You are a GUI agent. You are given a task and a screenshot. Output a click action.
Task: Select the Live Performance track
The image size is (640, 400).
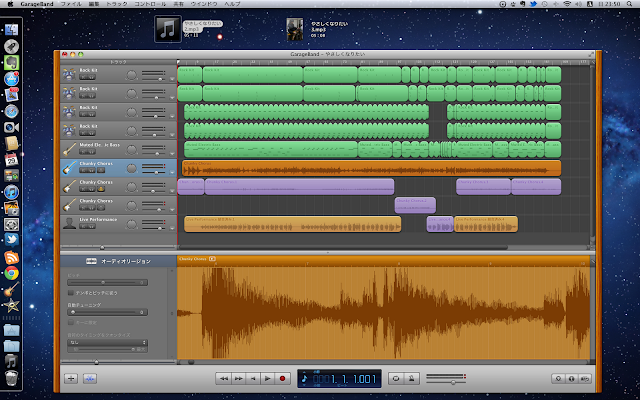97,219
